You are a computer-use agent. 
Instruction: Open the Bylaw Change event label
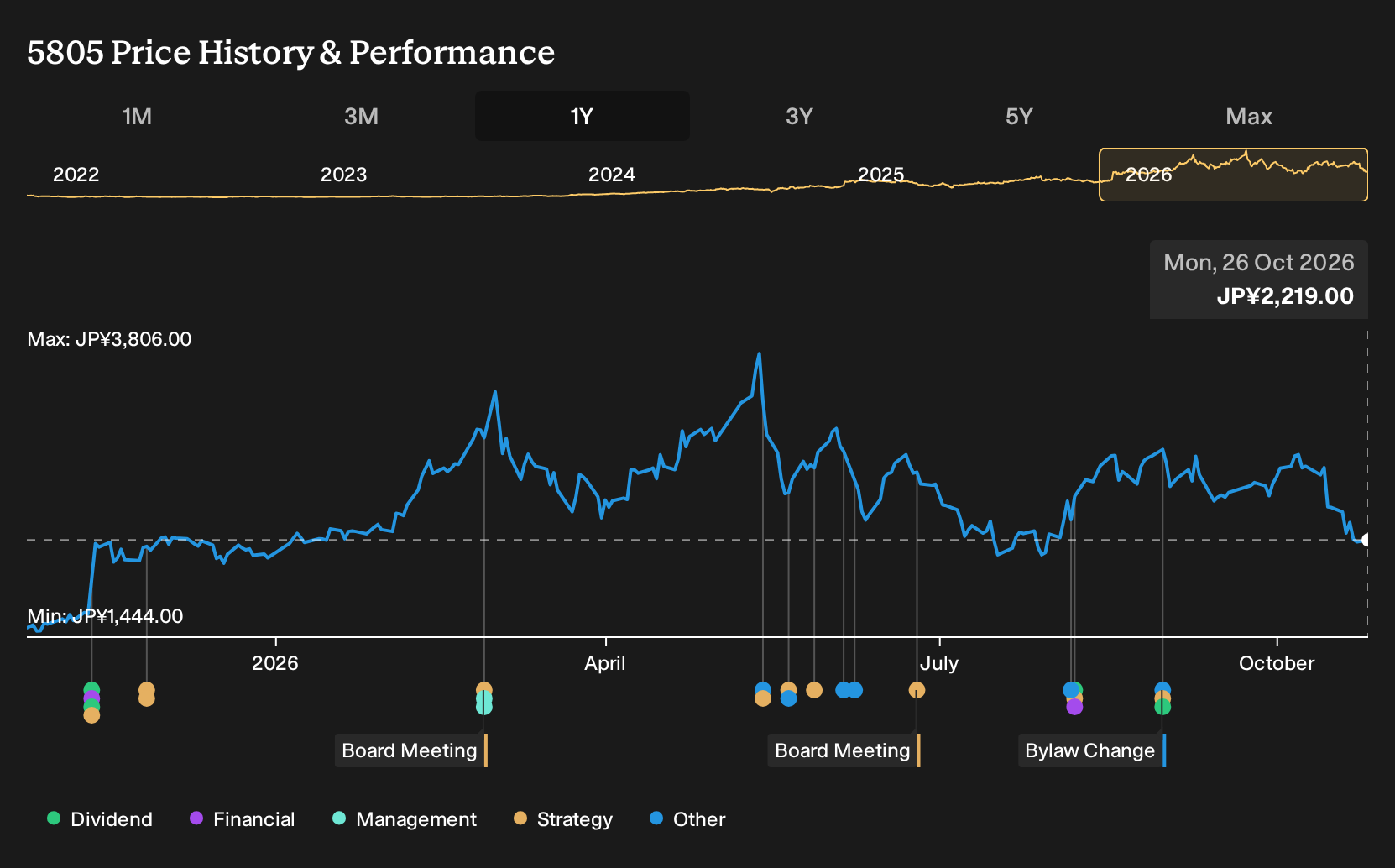coord(1092,750)
